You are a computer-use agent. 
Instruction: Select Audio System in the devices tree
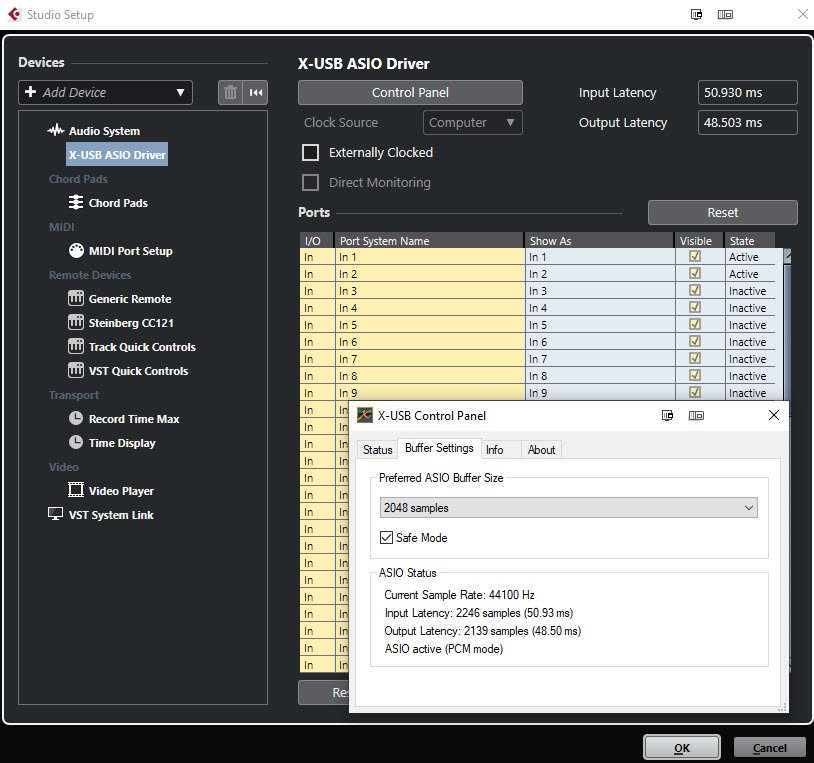coord(104,131)
